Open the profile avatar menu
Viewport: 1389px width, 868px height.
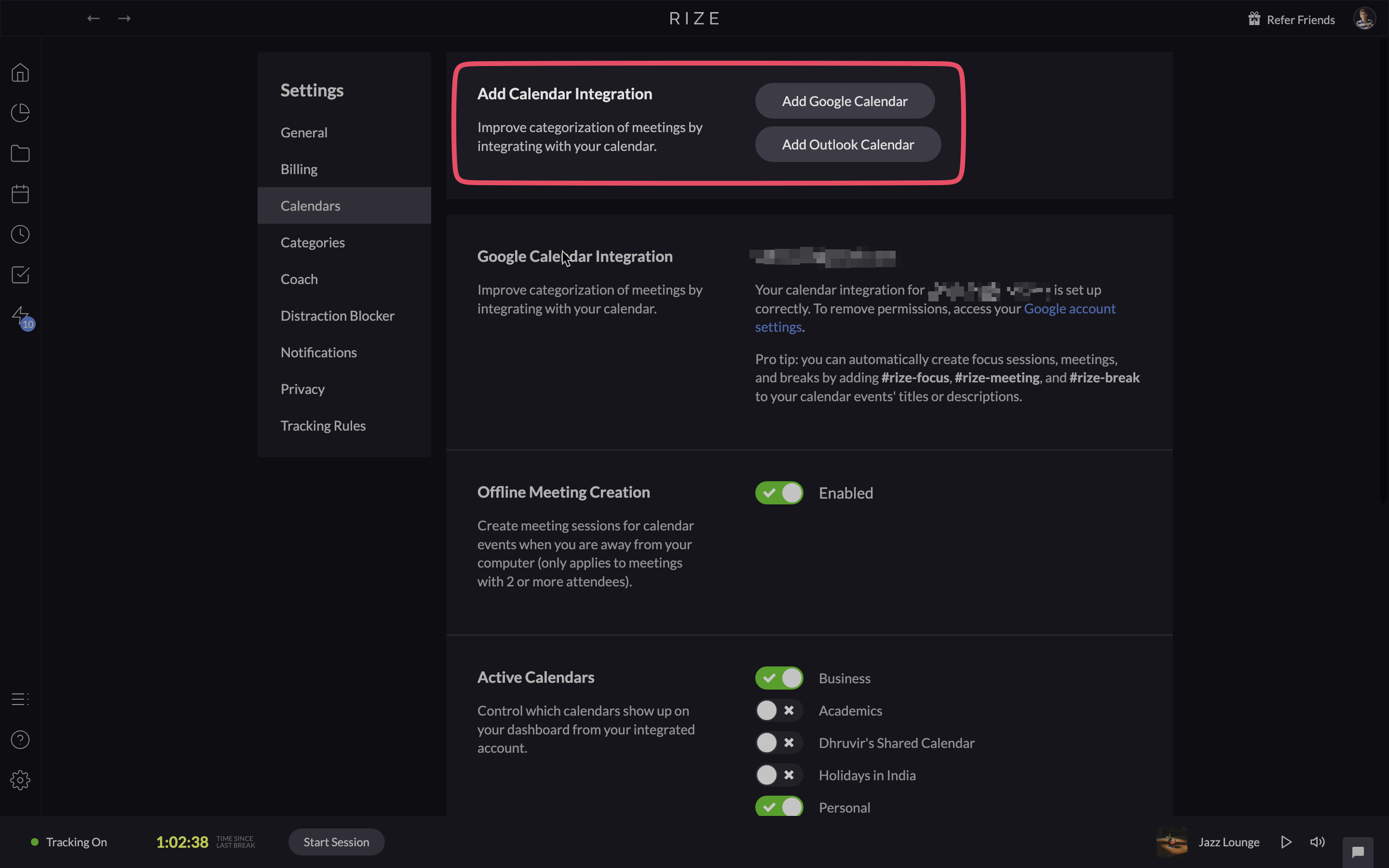[1364, 18]
